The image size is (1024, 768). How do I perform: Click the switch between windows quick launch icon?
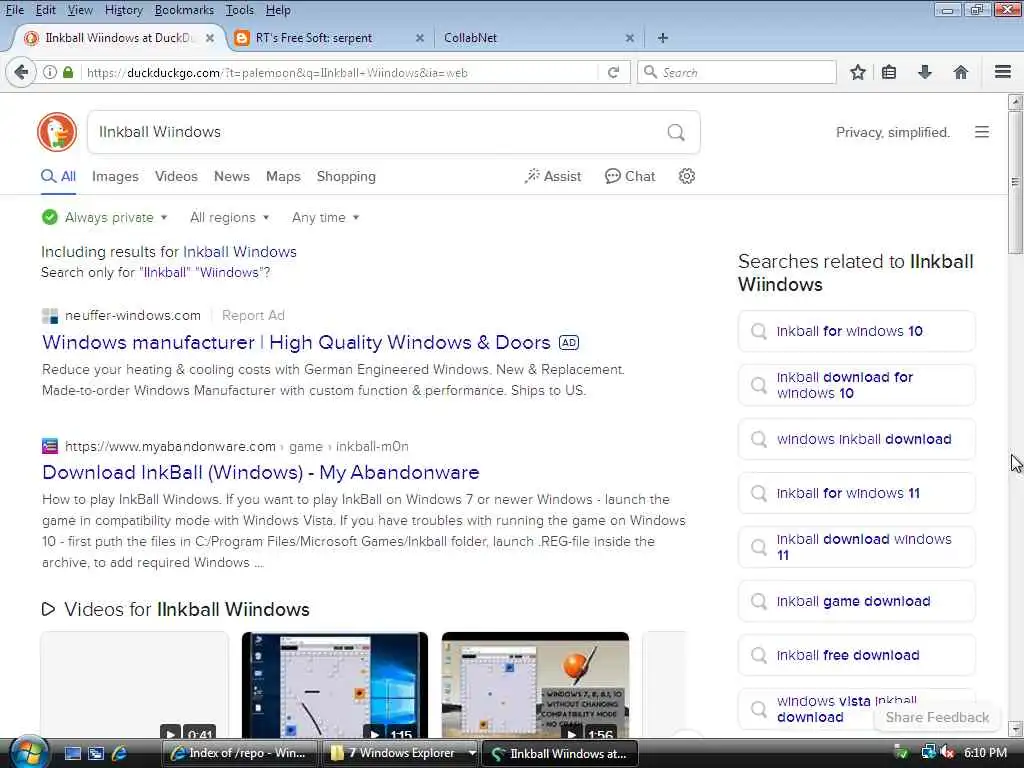tap(96, 754)
